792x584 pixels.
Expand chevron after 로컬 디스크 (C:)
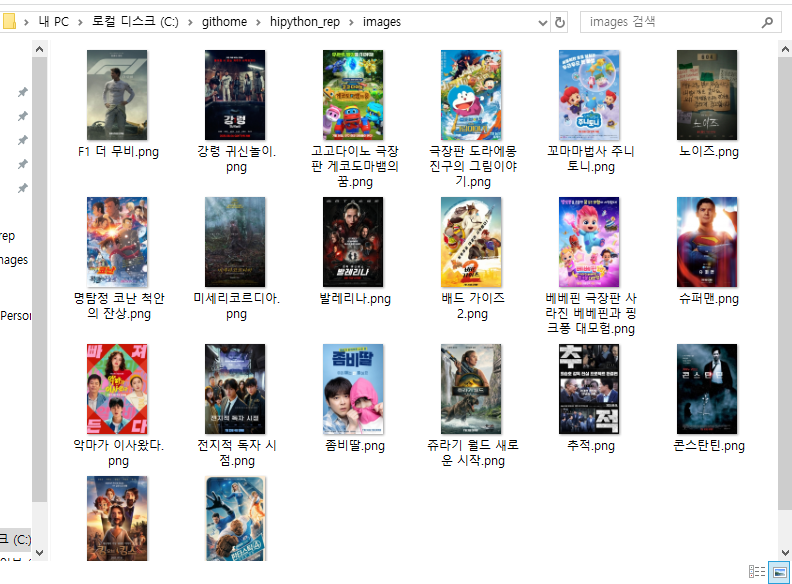pyautogui.click(x=190, y=22)
